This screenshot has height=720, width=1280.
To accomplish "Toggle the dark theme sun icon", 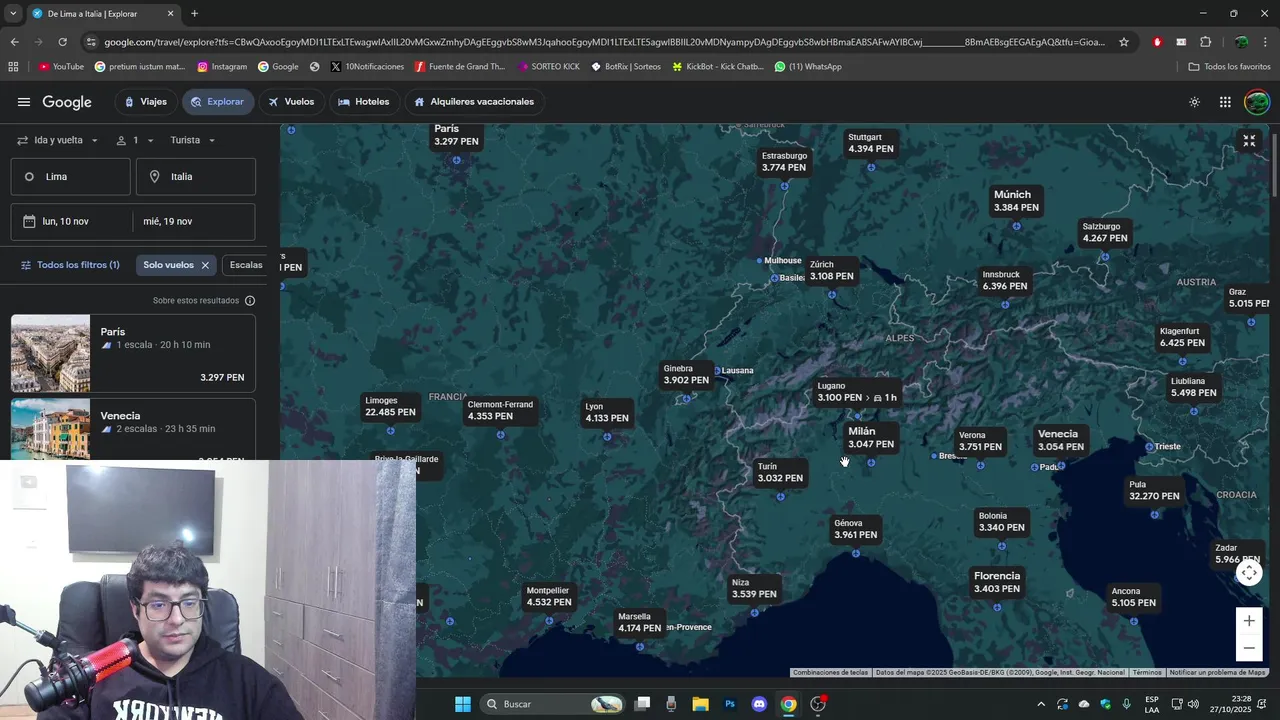I will (x=1194, y=102).
